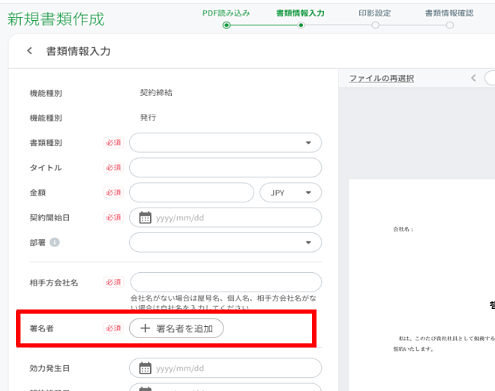
Task: Focus the 相手方会社名 input field
Action: coord(226,282)
